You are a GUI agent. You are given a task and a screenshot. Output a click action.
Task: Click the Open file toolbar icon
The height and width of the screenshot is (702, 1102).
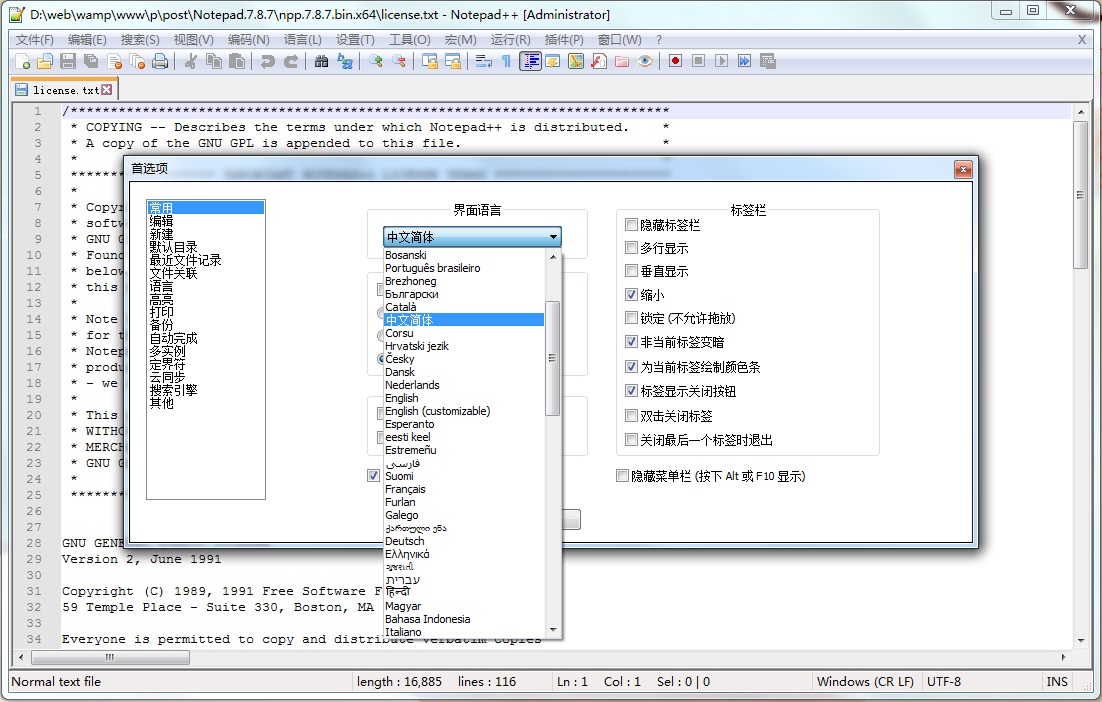[45, 62]
